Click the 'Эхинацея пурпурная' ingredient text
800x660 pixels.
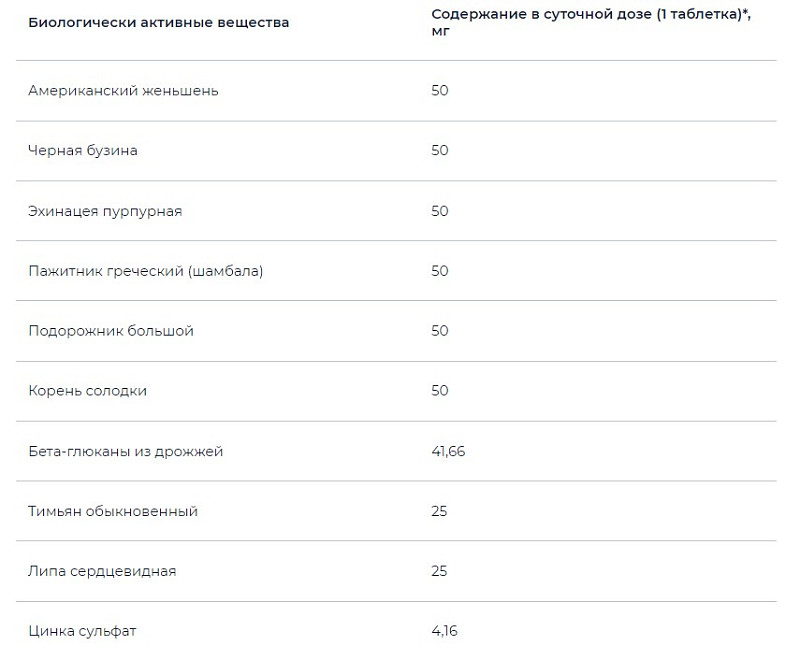point(105,211)
